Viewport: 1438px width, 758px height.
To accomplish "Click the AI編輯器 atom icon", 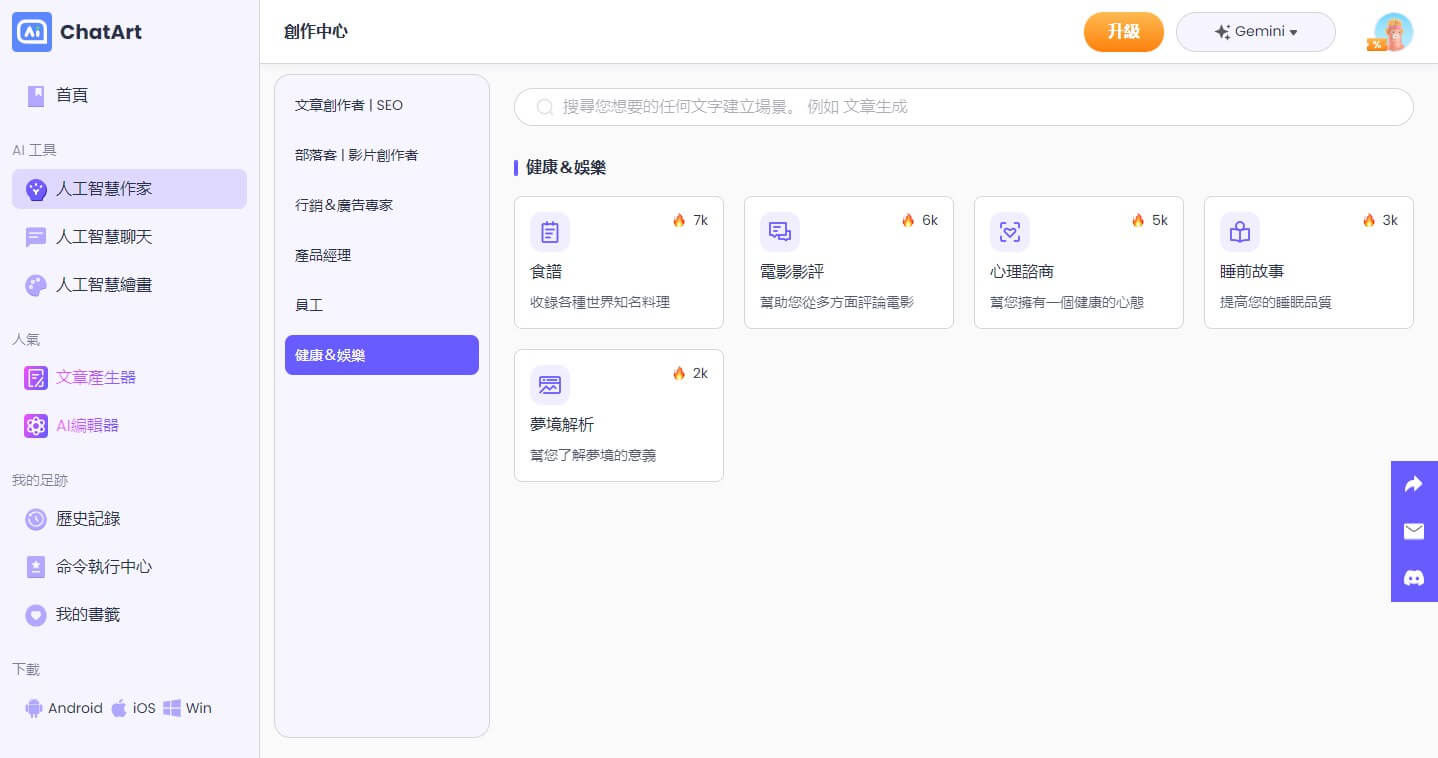I will (x=36, y=426).
